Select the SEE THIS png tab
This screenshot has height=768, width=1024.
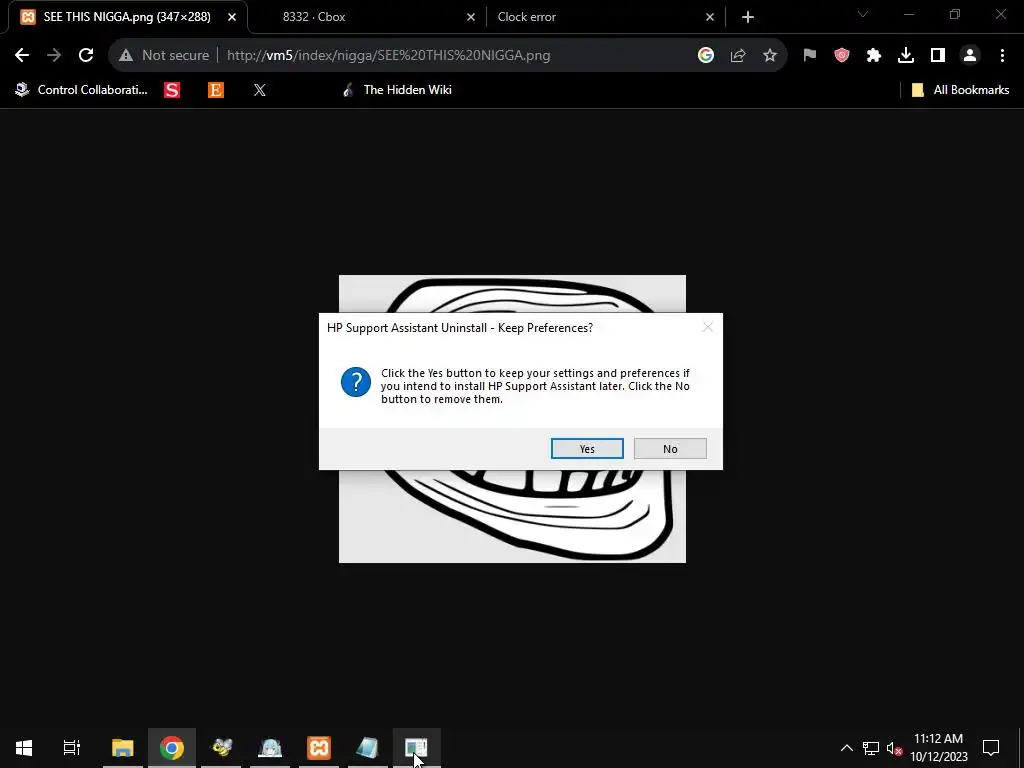[127, 17]
